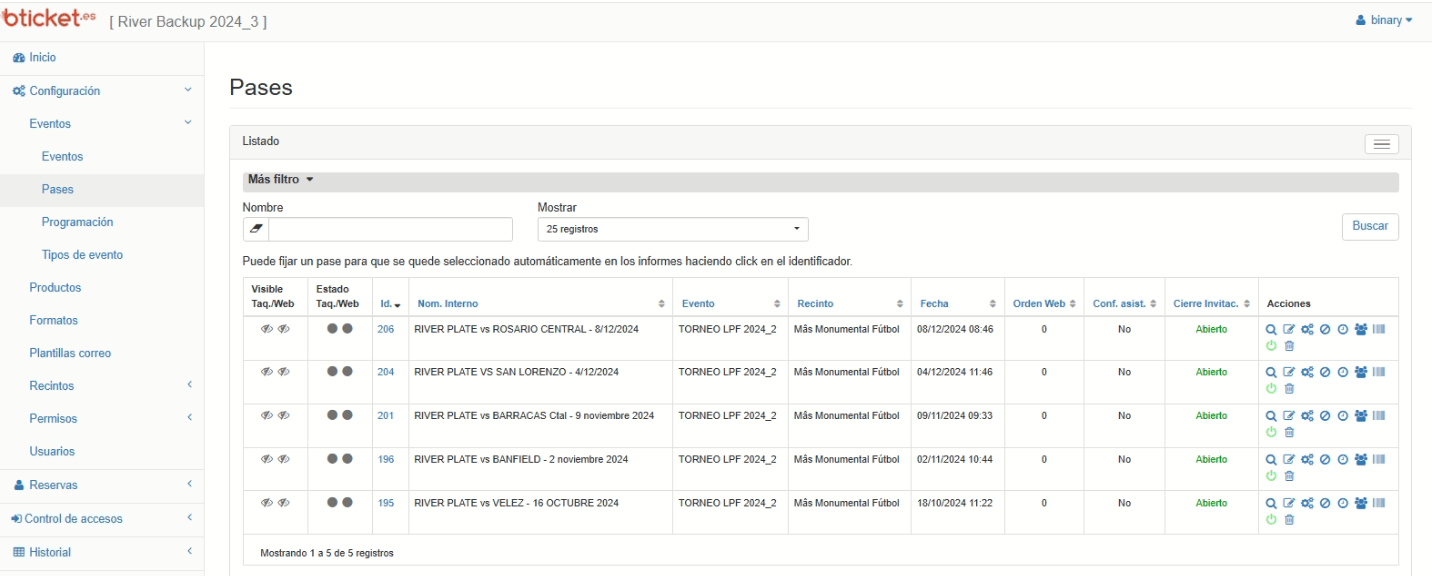
Task: Click pencil edit icon in BANFIELD row
Action: pyautogui.click(x=1289, y=459)
